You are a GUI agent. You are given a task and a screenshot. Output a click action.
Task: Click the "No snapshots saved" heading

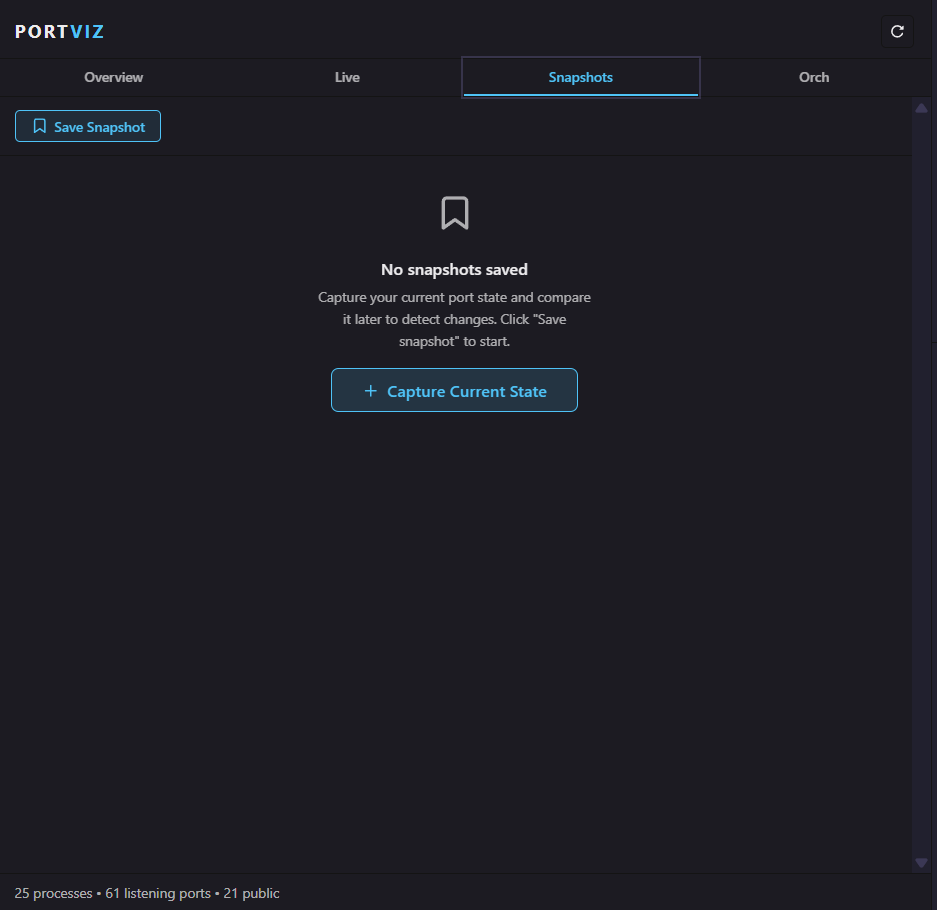(x=454, y=269)
